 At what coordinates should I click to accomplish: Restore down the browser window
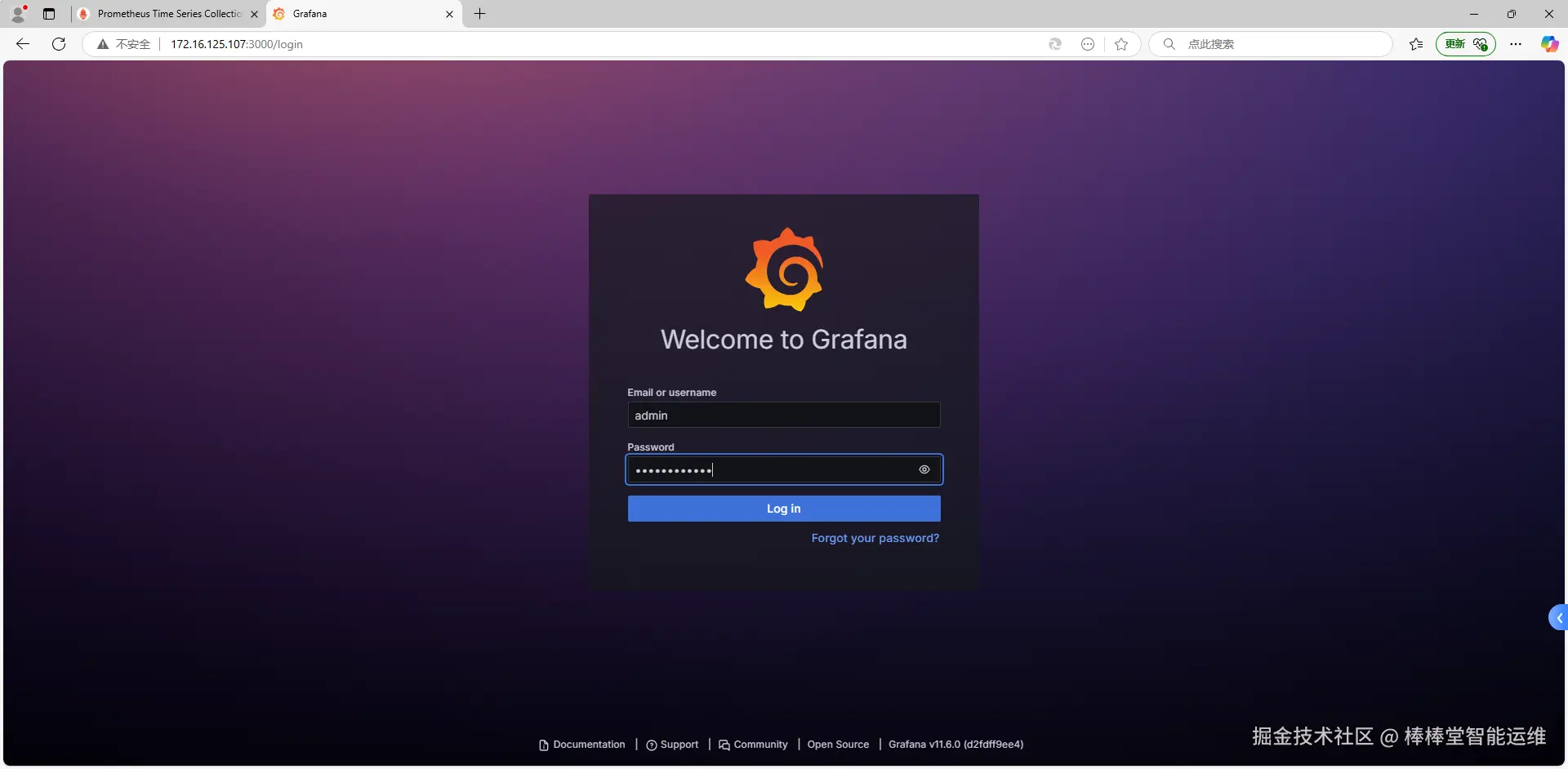coord(1512,14)
